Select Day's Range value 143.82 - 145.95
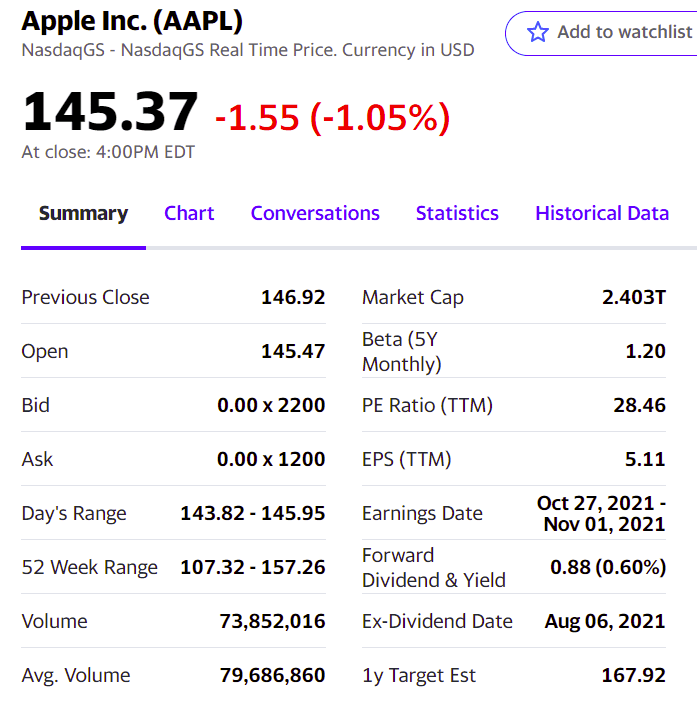The image size is (697, 709). pos(252,513)
